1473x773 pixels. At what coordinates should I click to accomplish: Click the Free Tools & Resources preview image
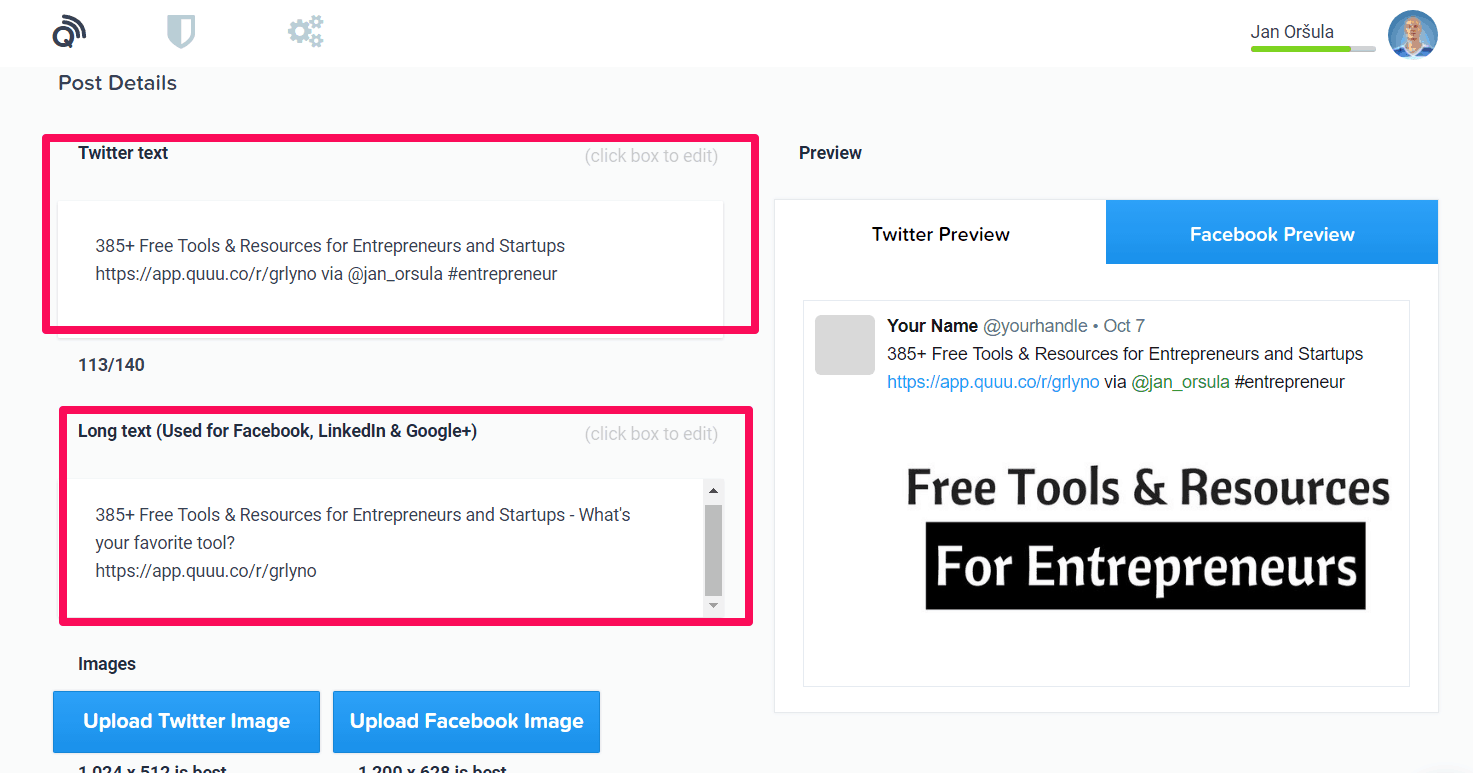tap(1147, 535)
